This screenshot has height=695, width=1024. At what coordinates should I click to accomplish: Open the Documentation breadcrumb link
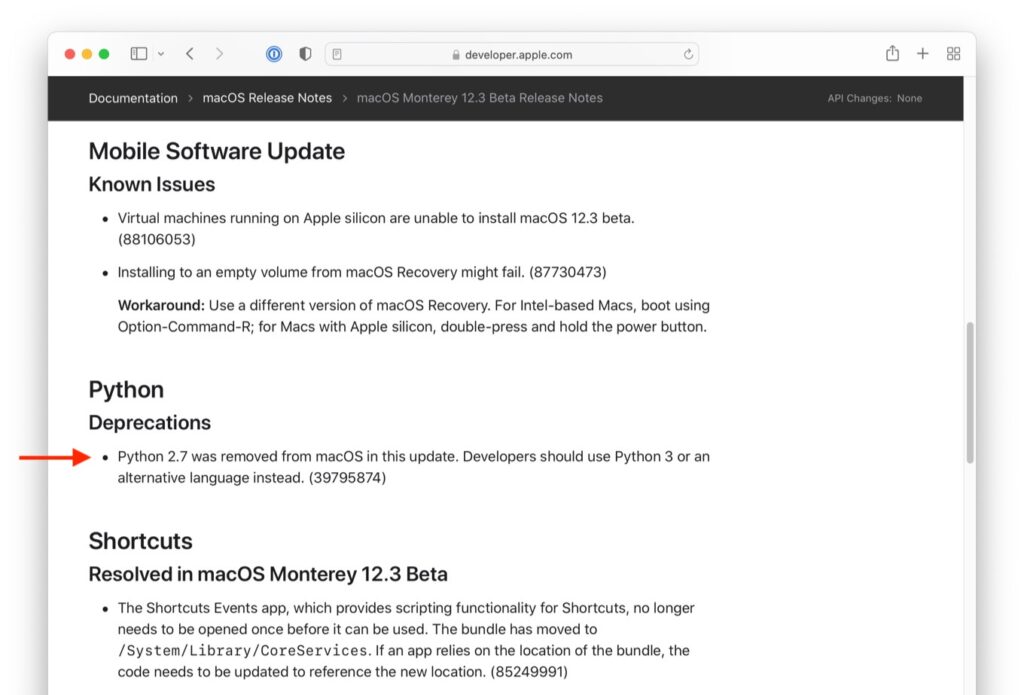coord(133,97)
